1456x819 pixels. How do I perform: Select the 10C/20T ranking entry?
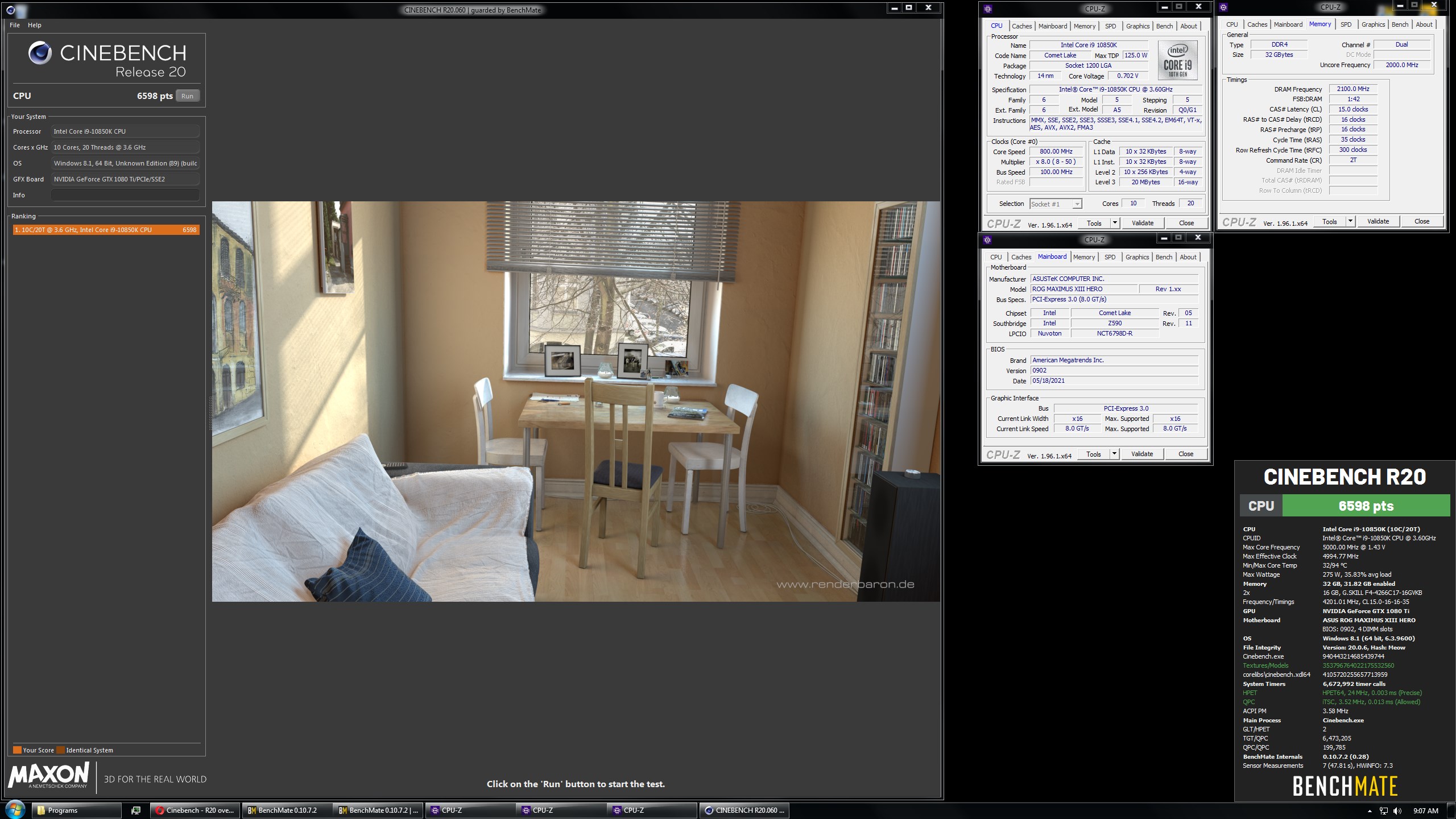click(106, 230)
